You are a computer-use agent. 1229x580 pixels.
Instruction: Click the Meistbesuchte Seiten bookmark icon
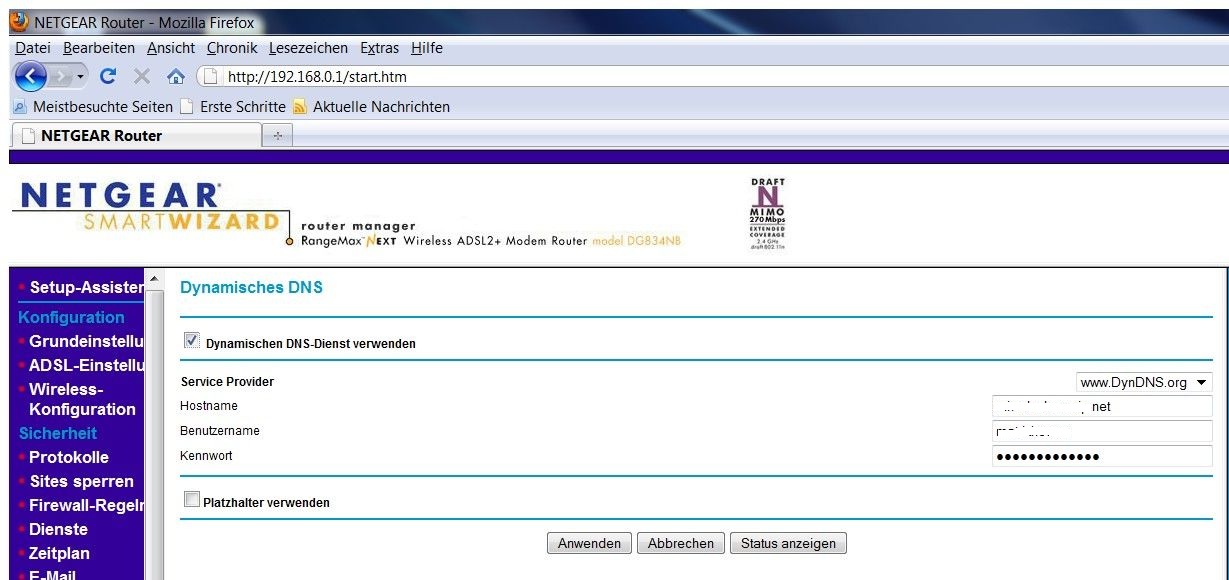point(20,106)
